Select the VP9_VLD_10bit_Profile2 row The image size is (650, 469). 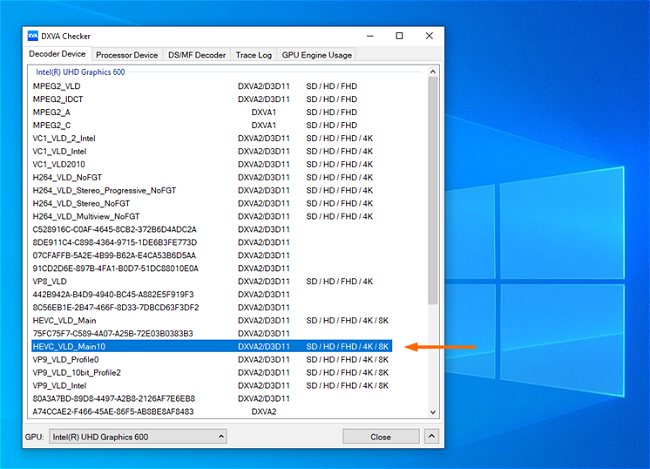211,372
